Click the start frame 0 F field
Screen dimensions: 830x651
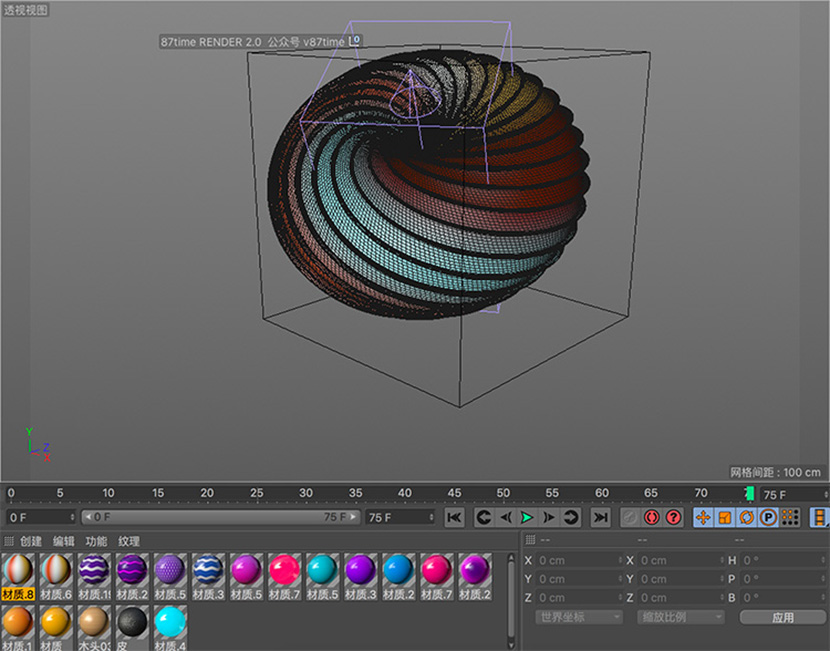(x=41, y=517)
